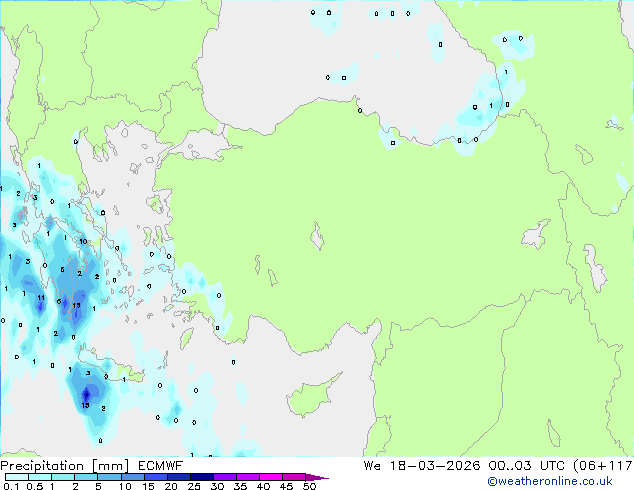Click the 40–45 mm magenta legend swatch
Image resolution: width=634 pixels, height=490 pixels.
(x=271, y=477)
